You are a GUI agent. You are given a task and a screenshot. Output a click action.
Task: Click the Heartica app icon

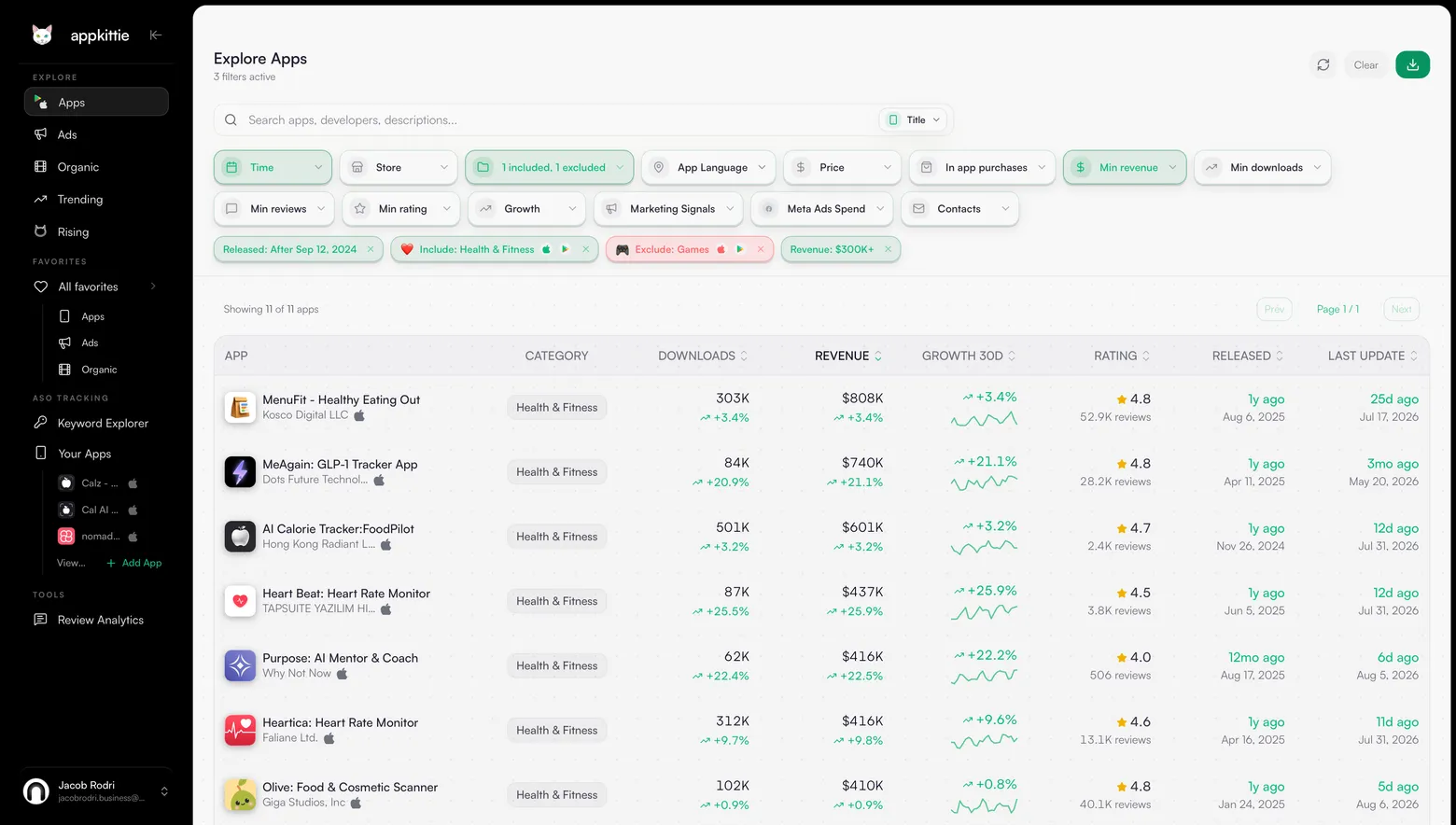point(240,730)
